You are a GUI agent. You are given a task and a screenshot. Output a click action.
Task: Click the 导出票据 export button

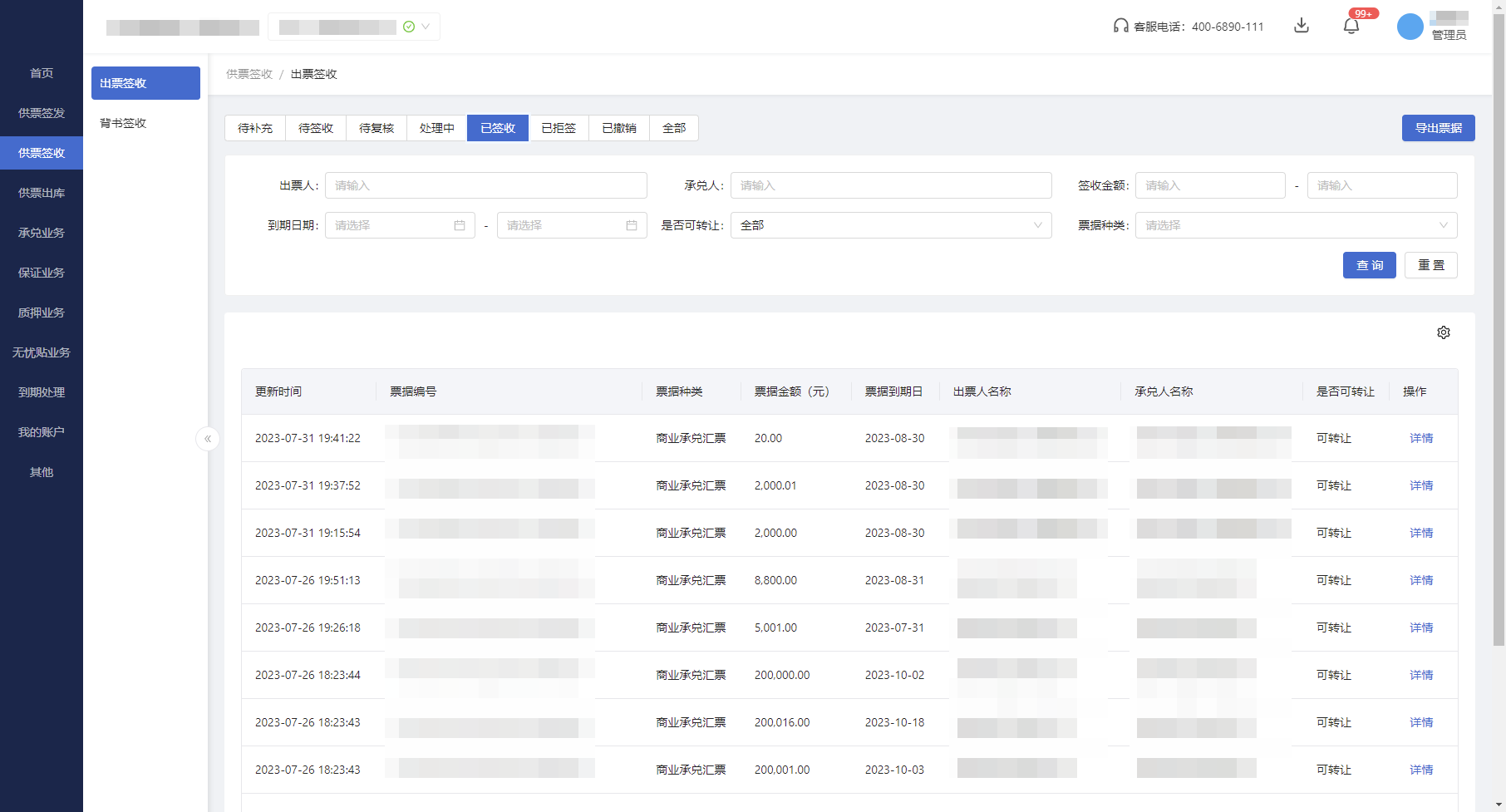(1438, 128)
